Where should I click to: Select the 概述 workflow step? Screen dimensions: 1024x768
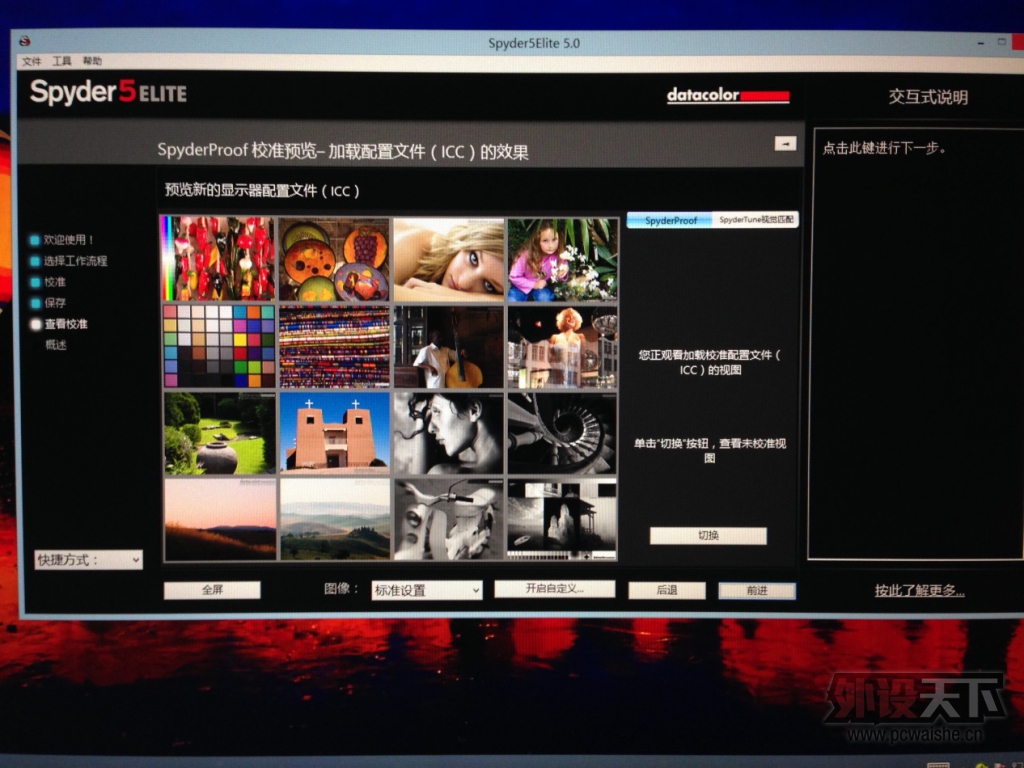coord(56,345)
